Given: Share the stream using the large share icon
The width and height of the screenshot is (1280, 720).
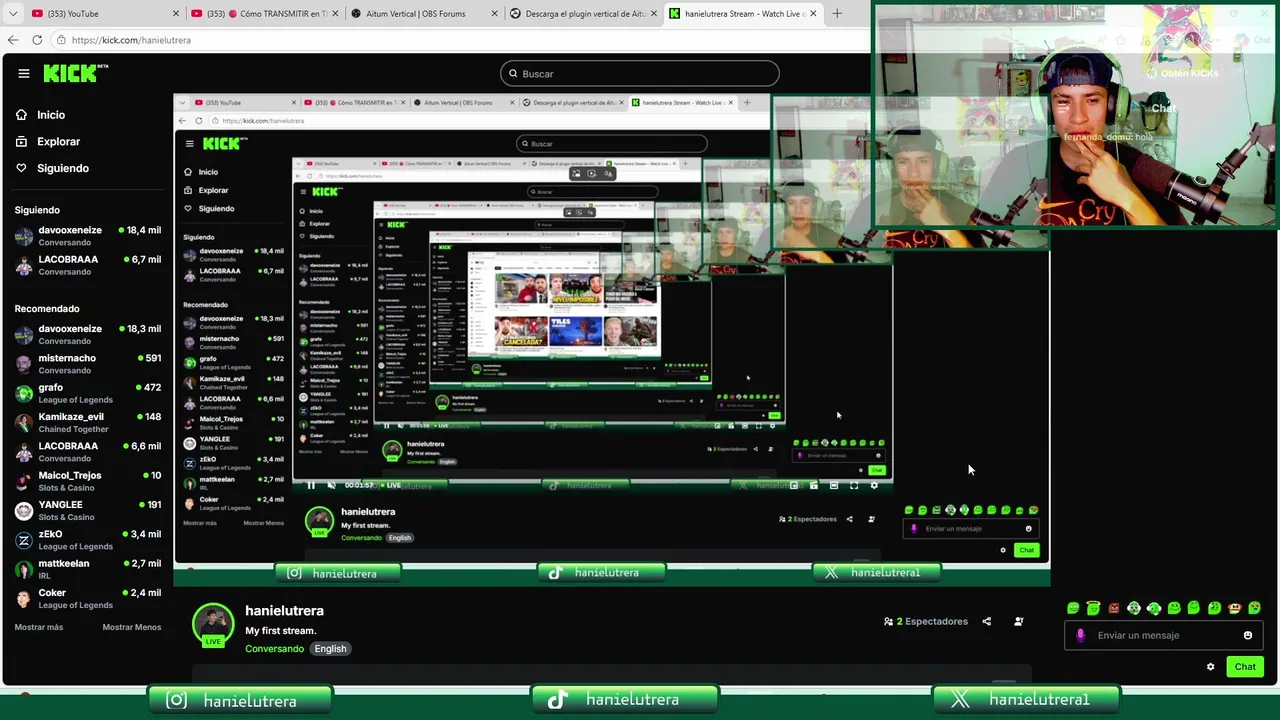Looking at the screenshot, I should (x=986, y=621).
